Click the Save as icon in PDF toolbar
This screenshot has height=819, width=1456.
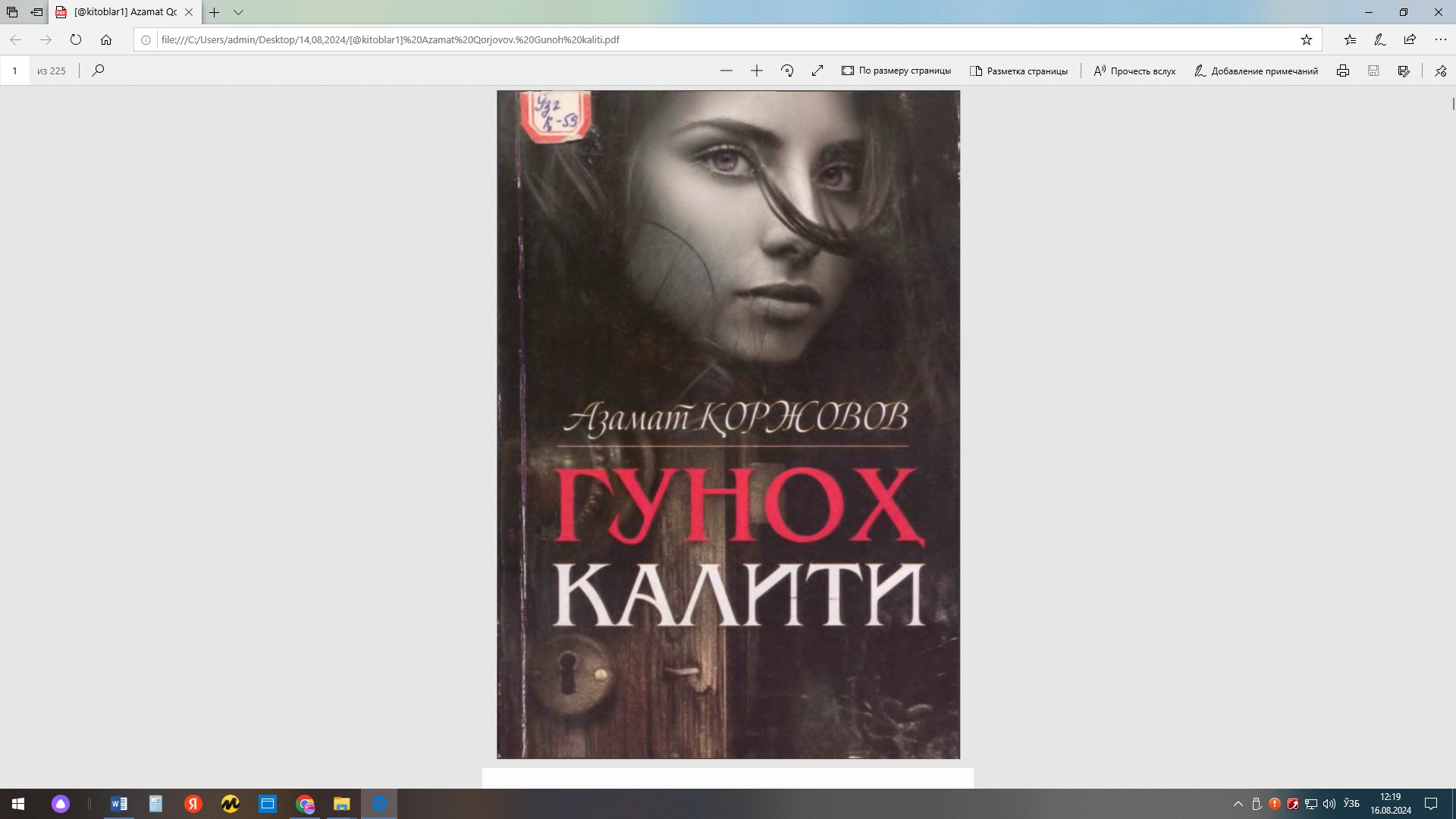coord(1404,71)
